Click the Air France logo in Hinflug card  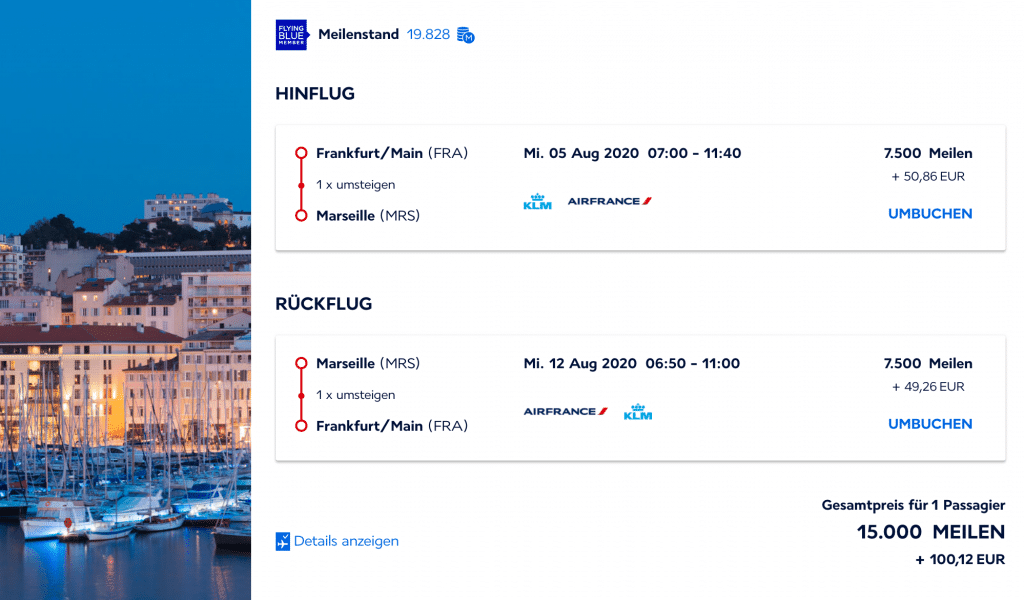pyautogui.click(x=609, y=201)
